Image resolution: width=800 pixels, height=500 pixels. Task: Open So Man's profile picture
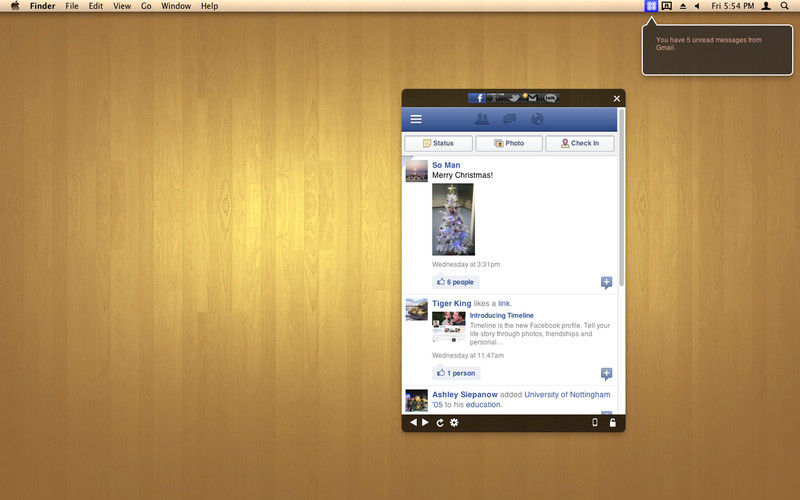(x=416, y=171)
